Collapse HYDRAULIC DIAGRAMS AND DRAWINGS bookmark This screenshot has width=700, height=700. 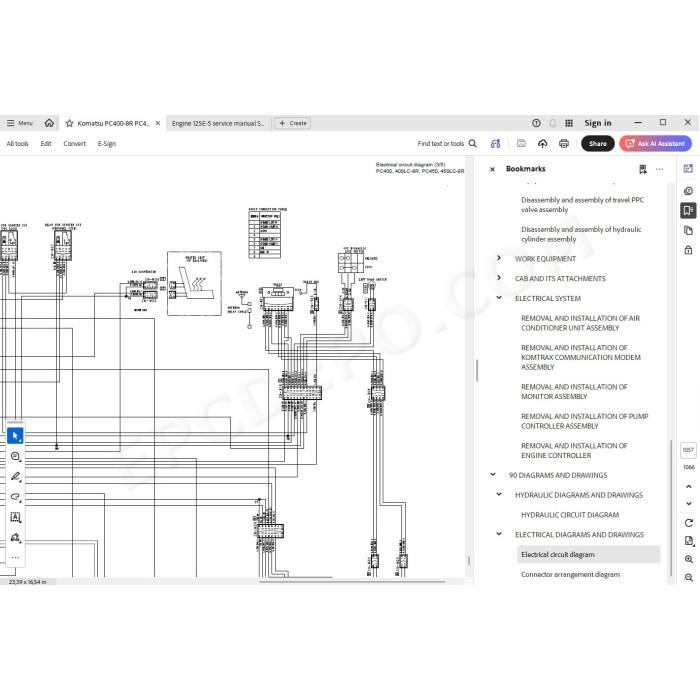coord(499,494)
